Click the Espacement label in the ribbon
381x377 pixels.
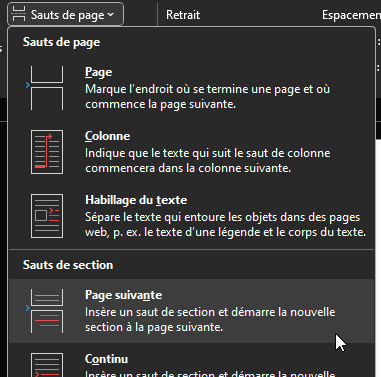pos(351,15)
